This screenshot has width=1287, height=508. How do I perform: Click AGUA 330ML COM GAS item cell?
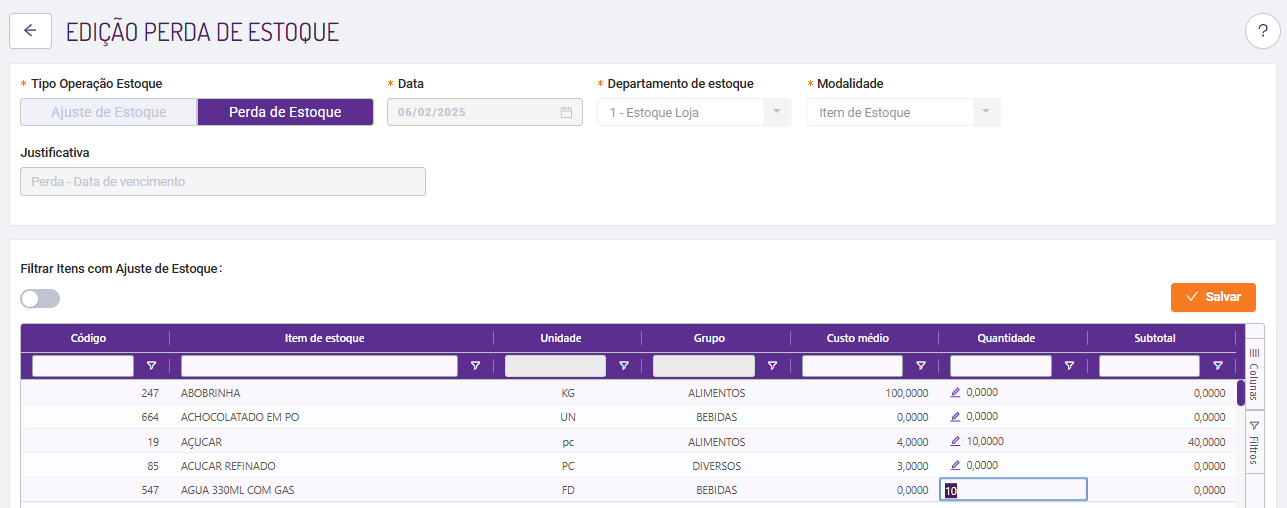[237, 490]
